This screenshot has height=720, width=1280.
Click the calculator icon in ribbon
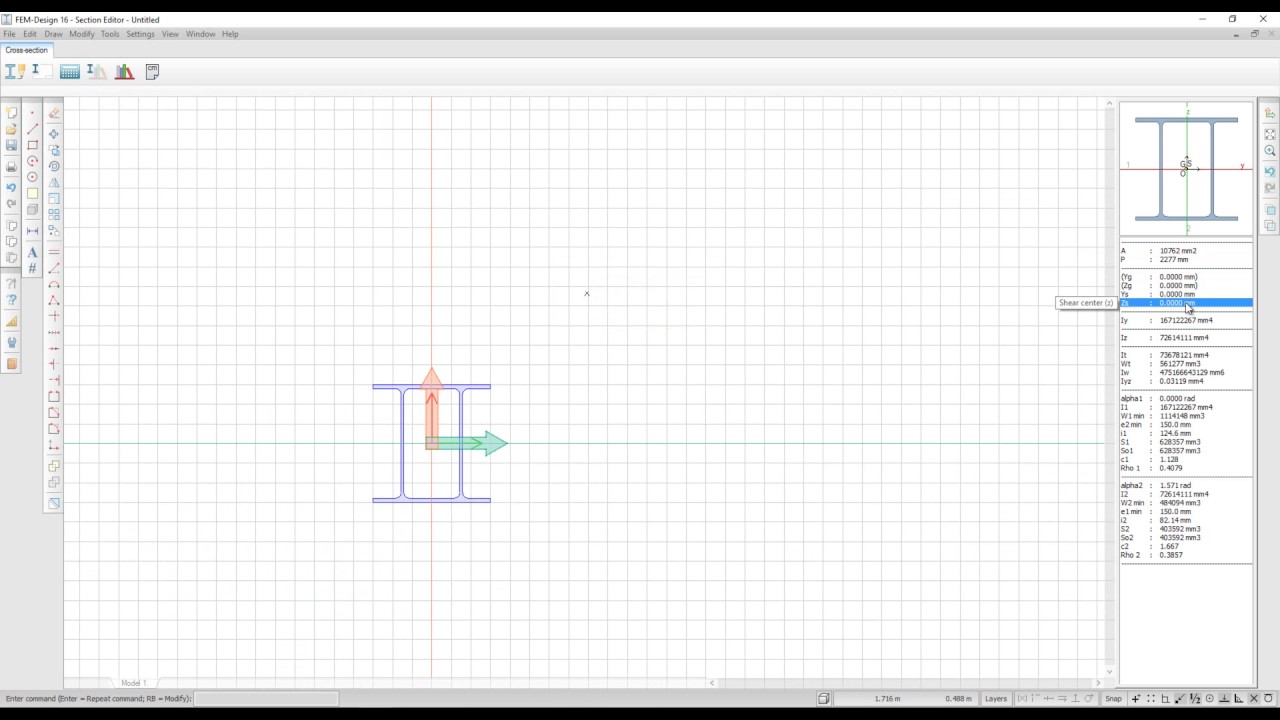pos(69,71)
